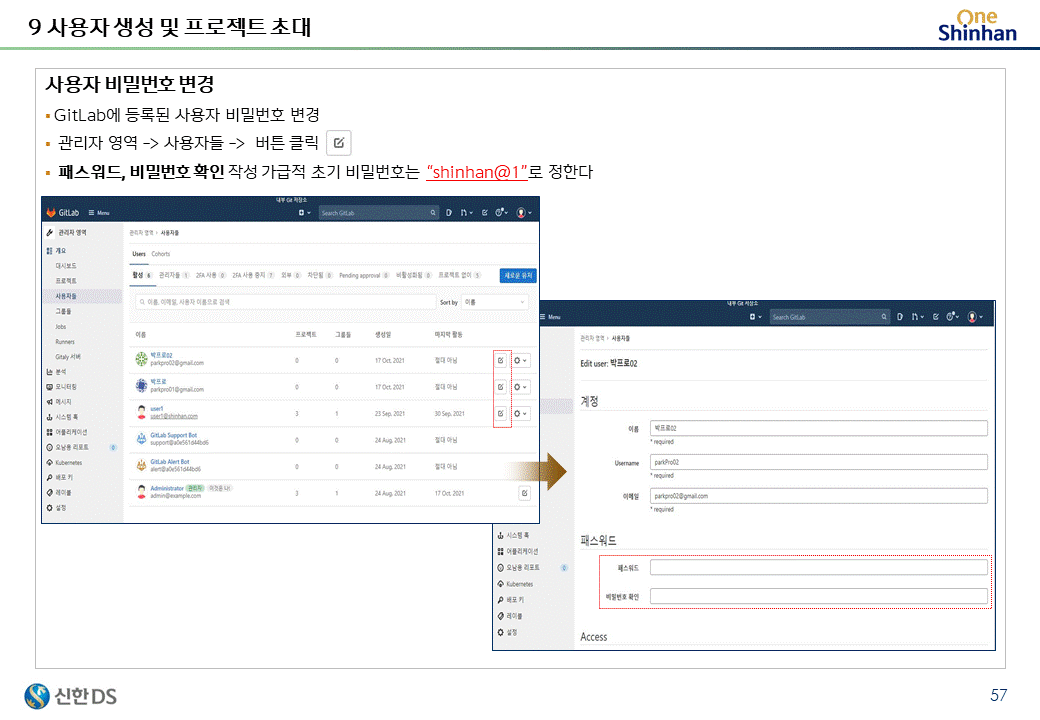
Task: Click 설정 gear icon in users list sidebar
Action: tap(50, 508)
